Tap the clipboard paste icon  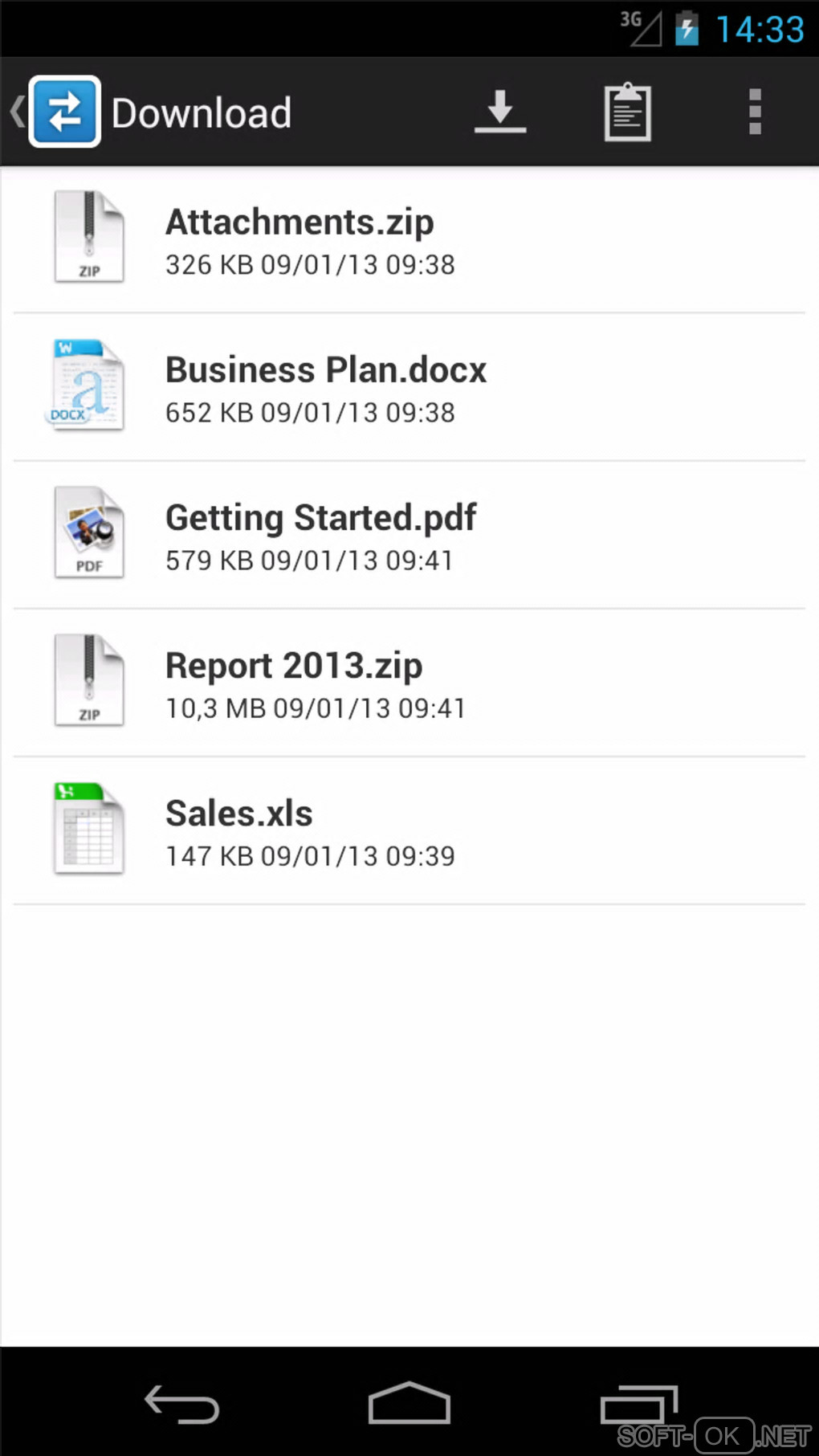(627, 112)
